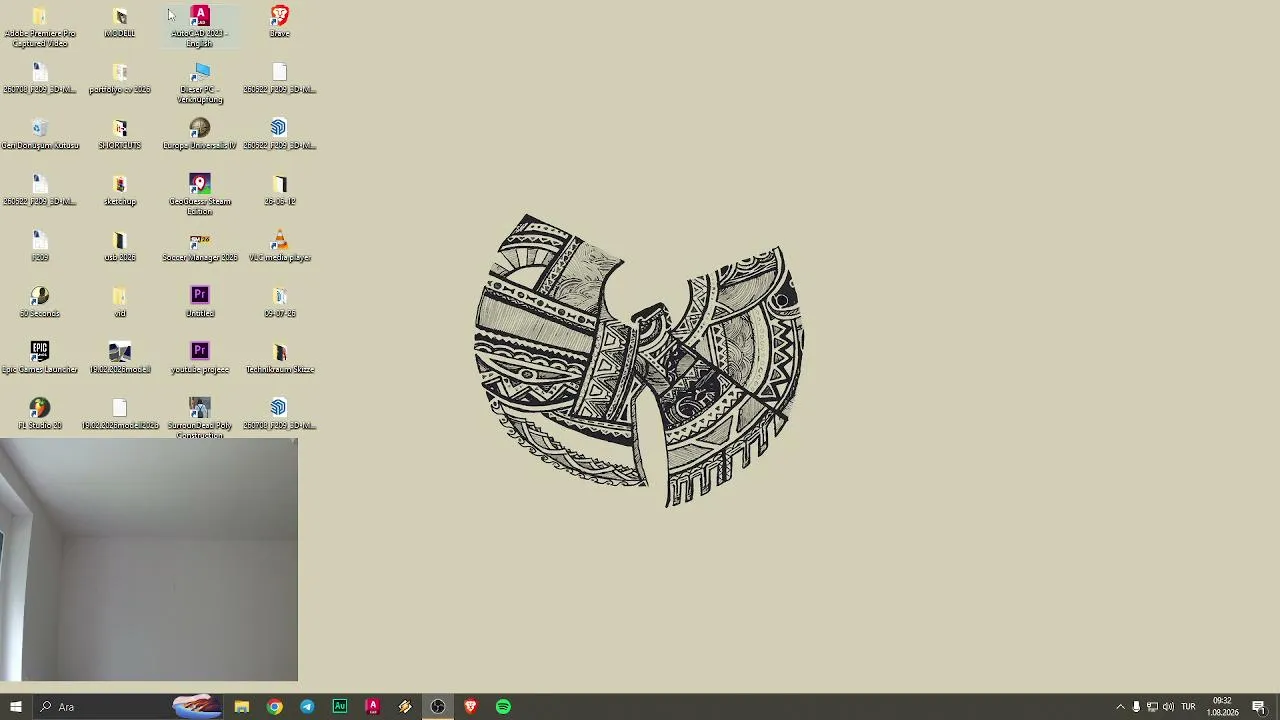This screenshot has width=1280, height=720.
Task: Select the Adobe Premiere Pro Captured Video folder
Action: pos(40,27)
